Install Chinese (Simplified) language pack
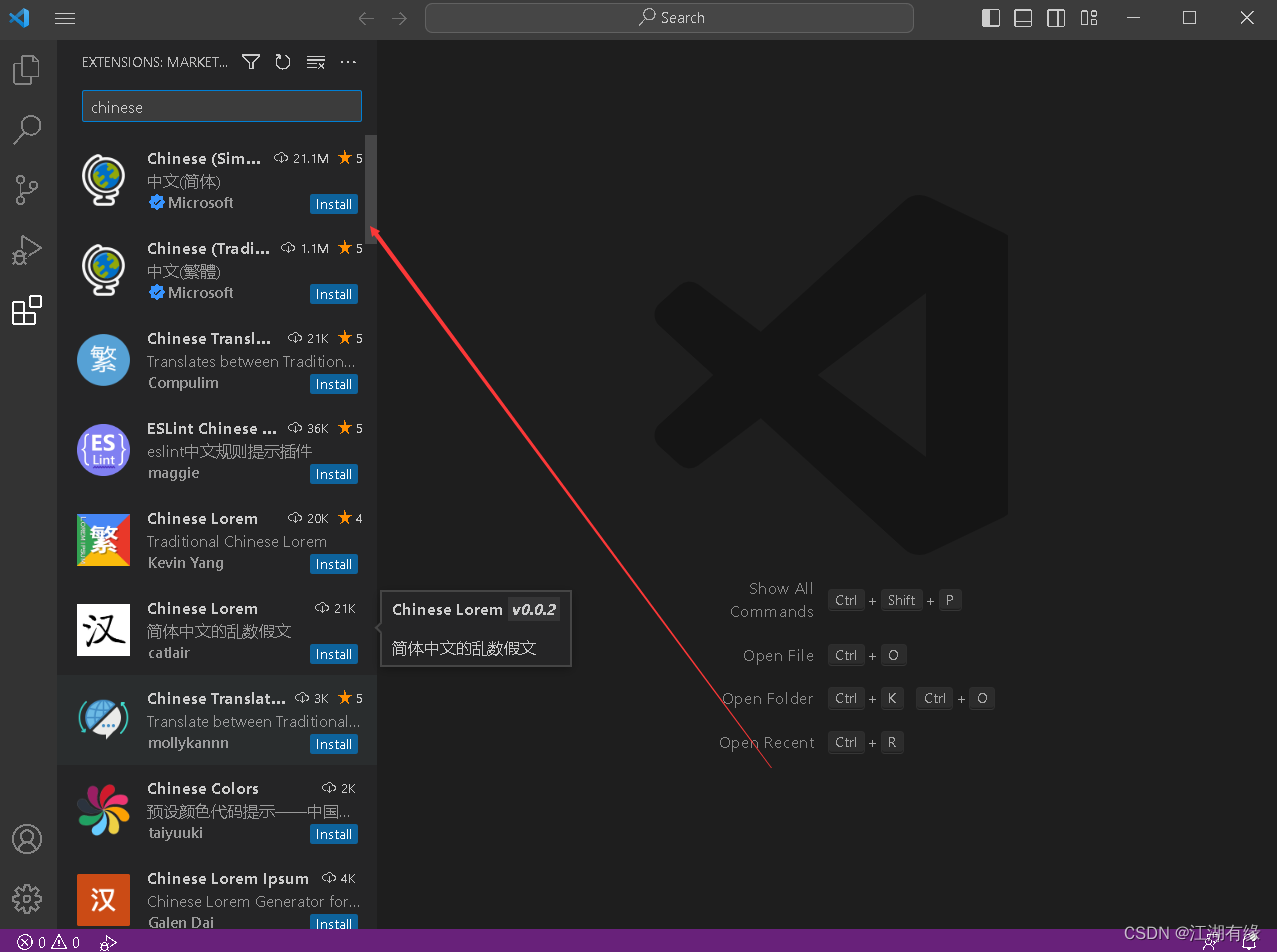The height and width of the screenshot is (952, 1277). [334, 204]
